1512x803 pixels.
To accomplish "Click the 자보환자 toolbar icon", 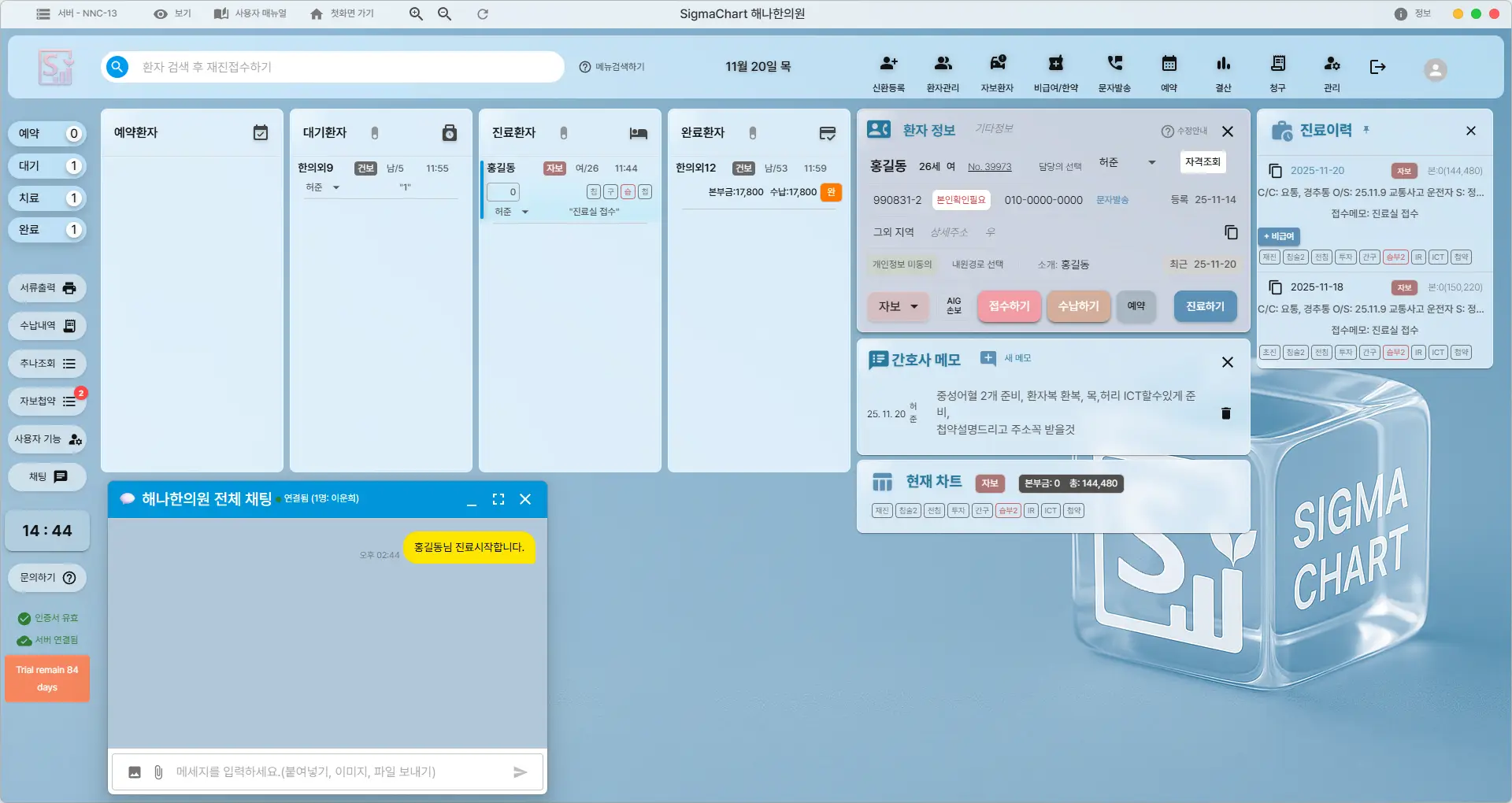I will (x=997, y=65).
